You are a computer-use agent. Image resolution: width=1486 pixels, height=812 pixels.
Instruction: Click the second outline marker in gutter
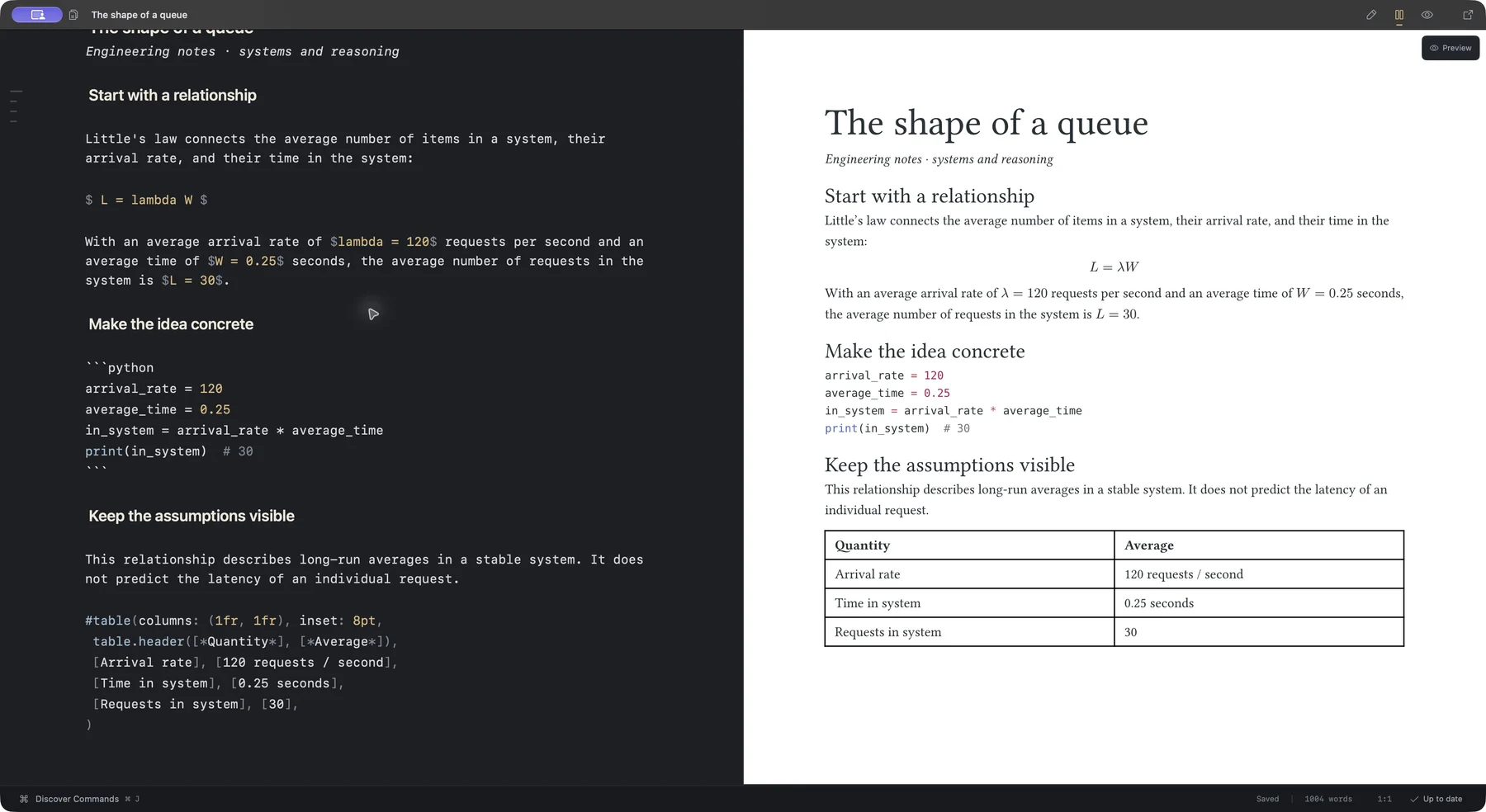(13, 101)
